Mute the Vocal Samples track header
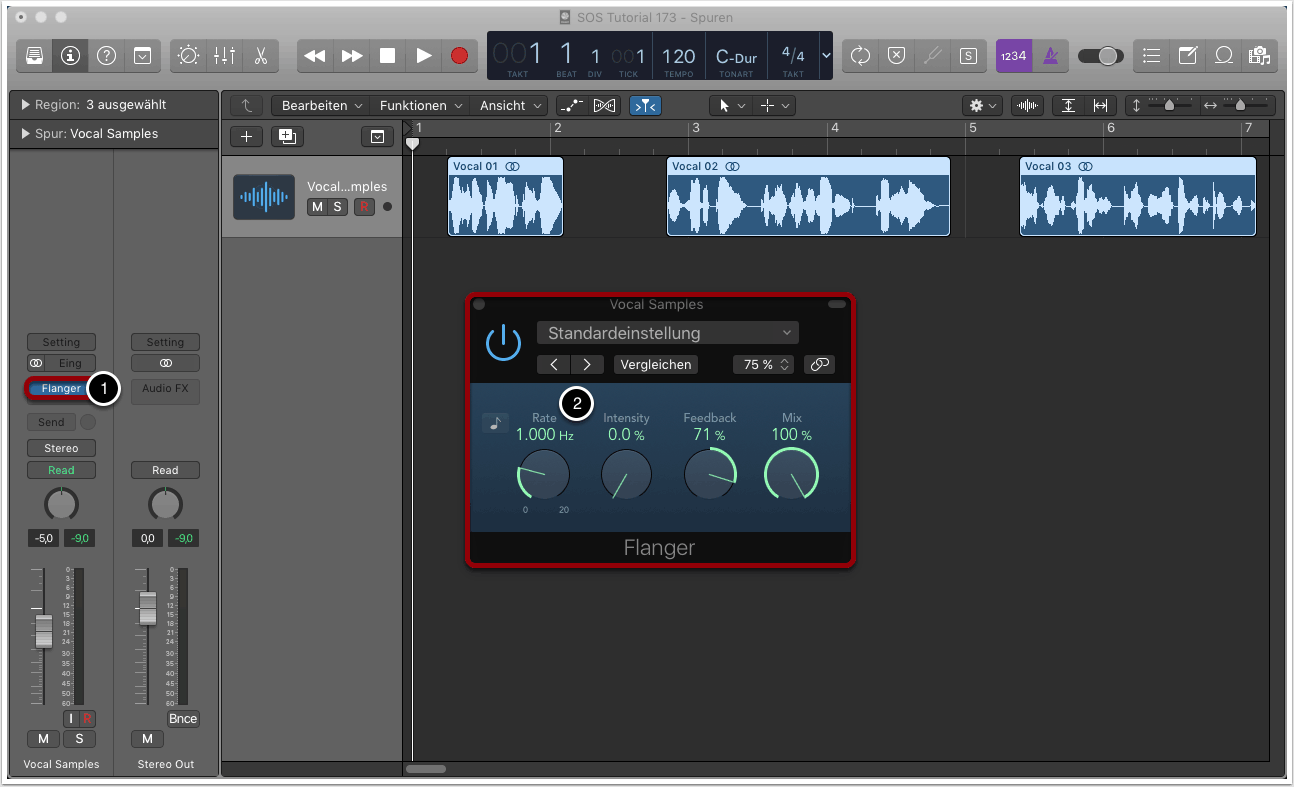The height and width of the screenshot is (787, 1294). pyautogui.click(x=317, y=207)
